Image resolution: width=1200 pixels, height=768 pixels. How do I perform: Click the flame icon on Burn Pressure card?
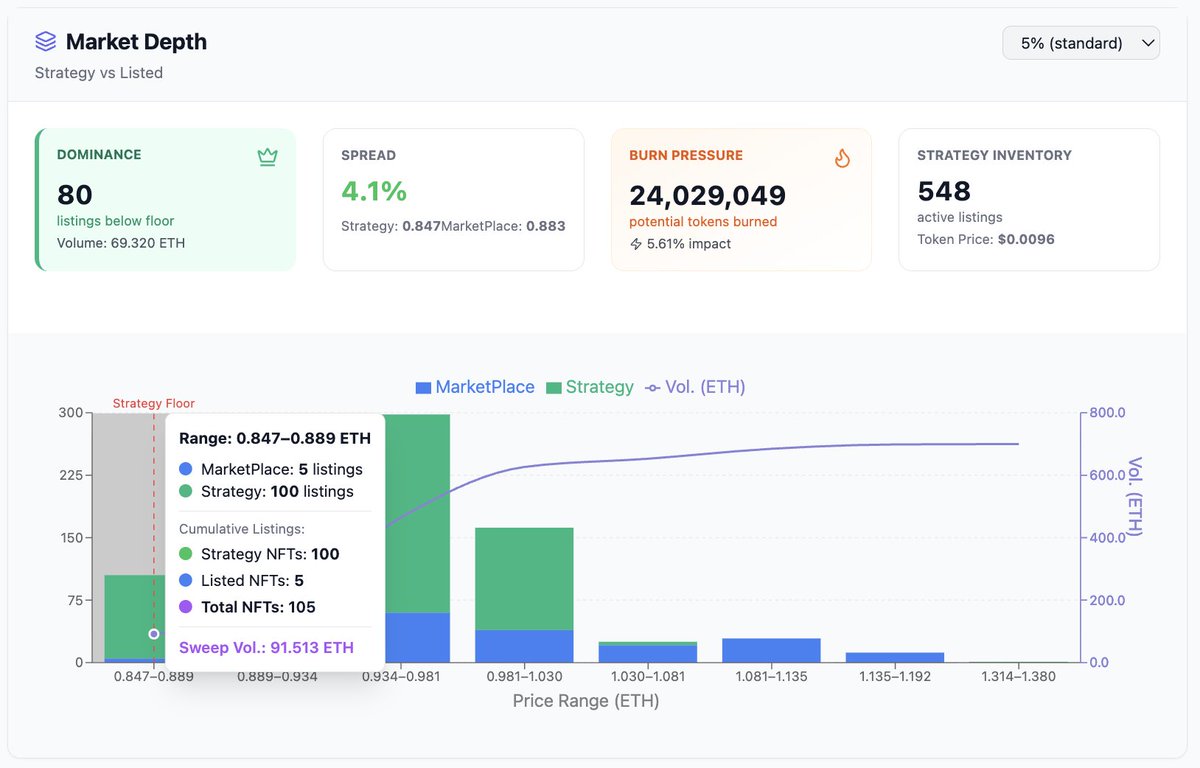tap(843, 157)
